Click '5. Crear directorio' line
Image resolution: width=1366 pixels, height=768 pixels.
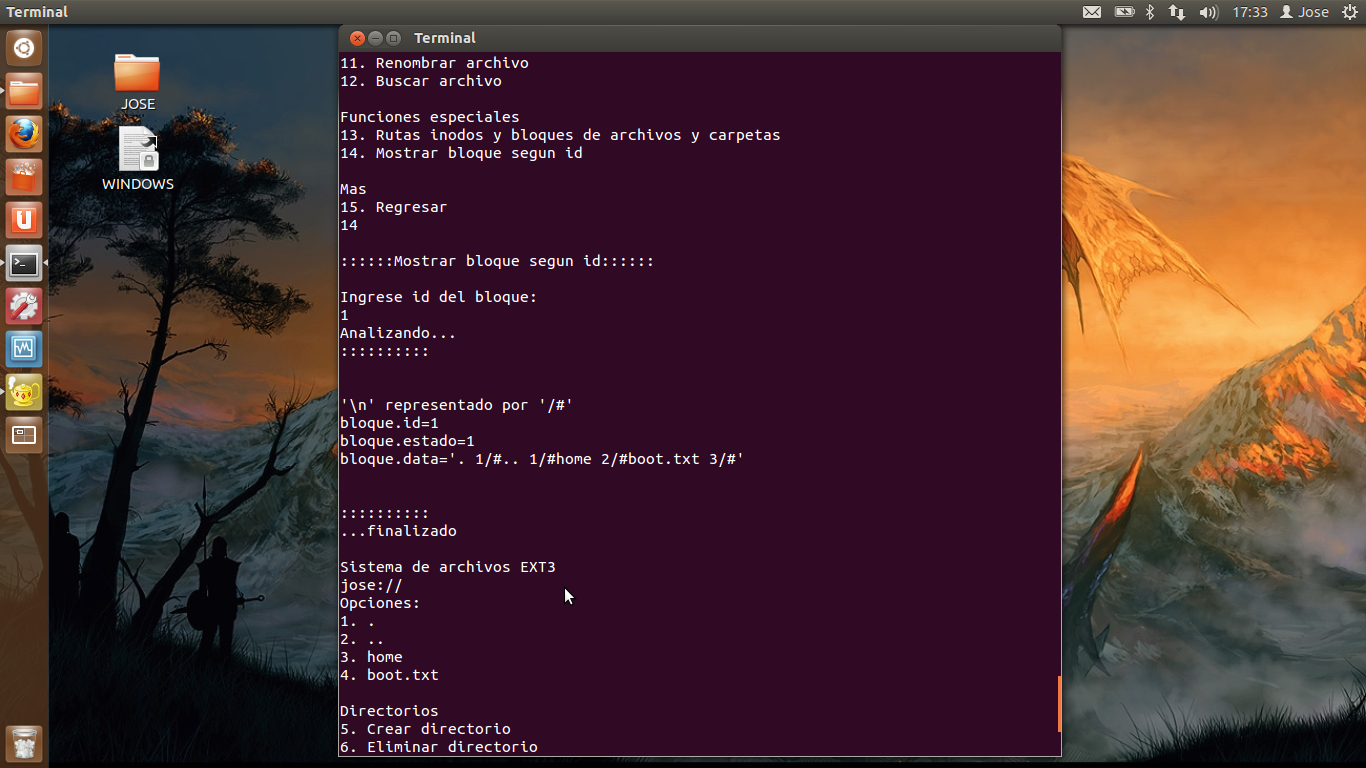point(425,729)
